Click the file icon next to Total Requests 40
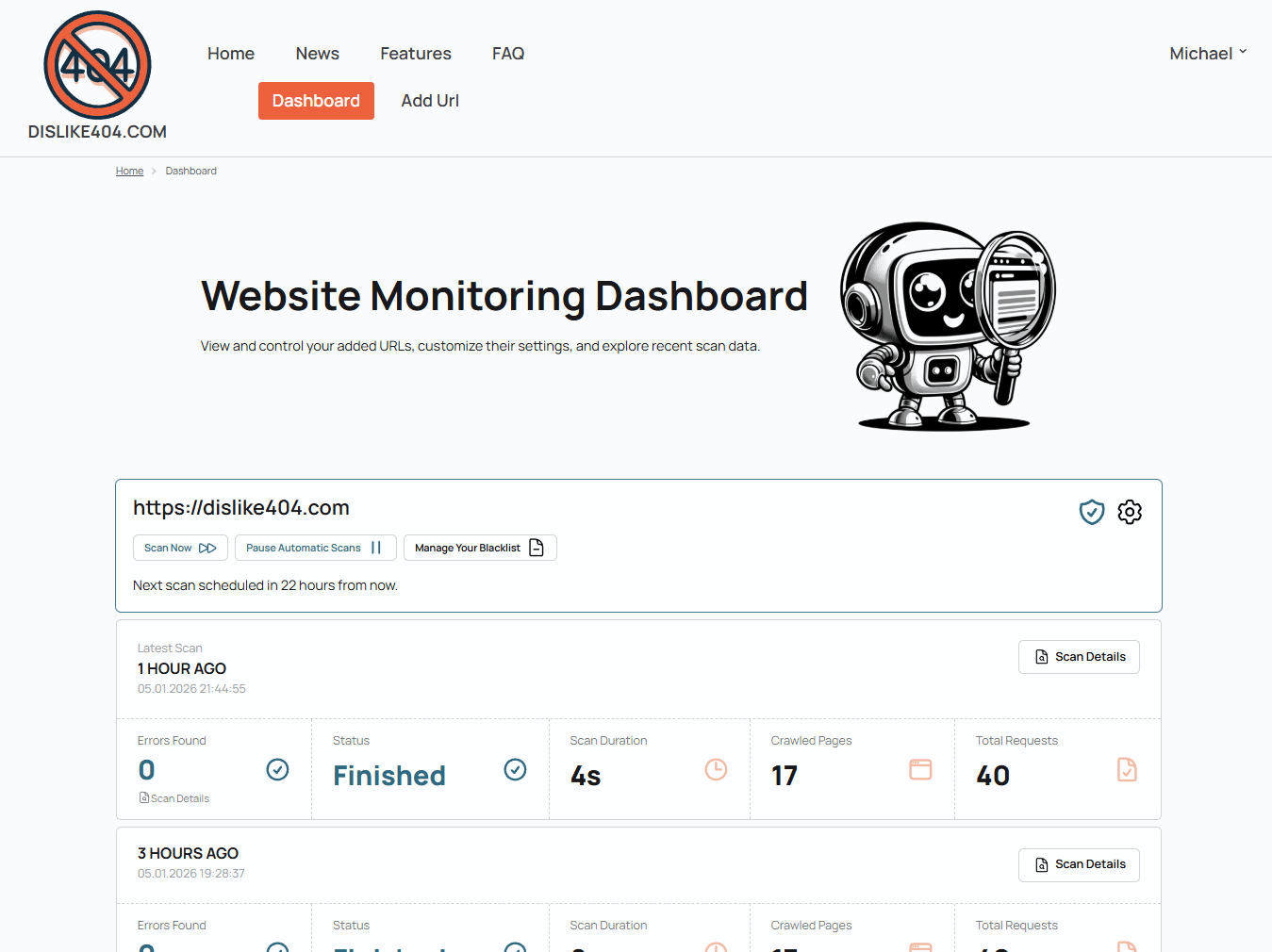Image resolution: width=1272 pixels, height=952 pixels. coord(1127,769)
